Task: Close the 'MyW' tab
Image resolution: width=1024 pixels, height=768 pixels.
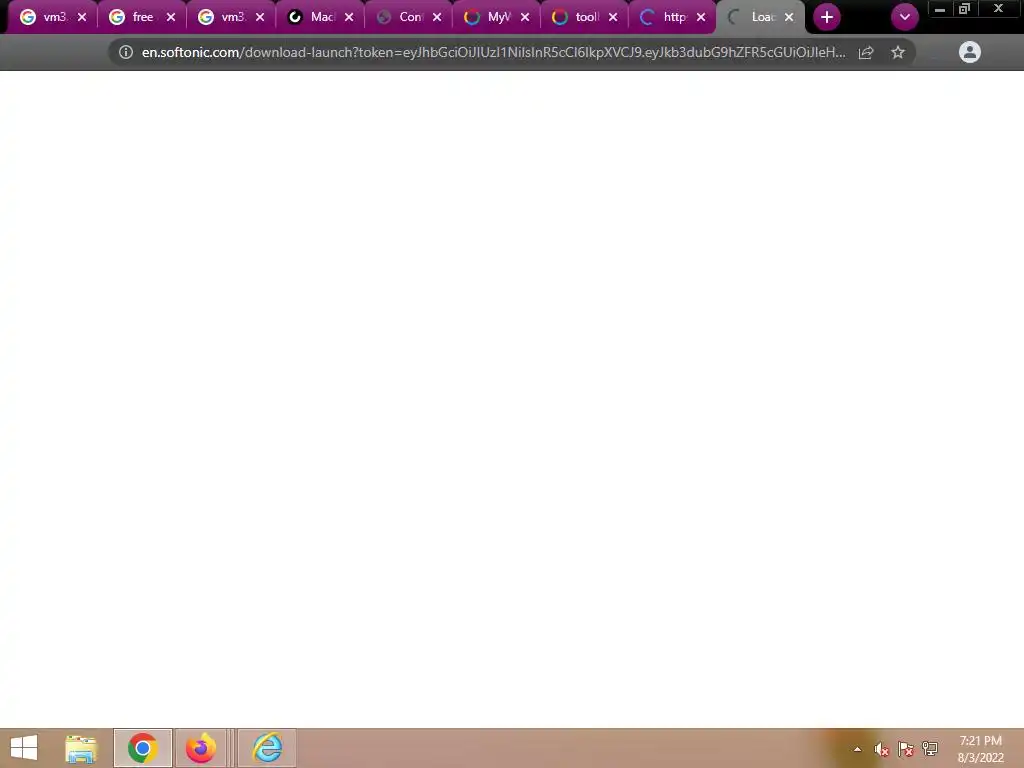Action: point(525,17)
